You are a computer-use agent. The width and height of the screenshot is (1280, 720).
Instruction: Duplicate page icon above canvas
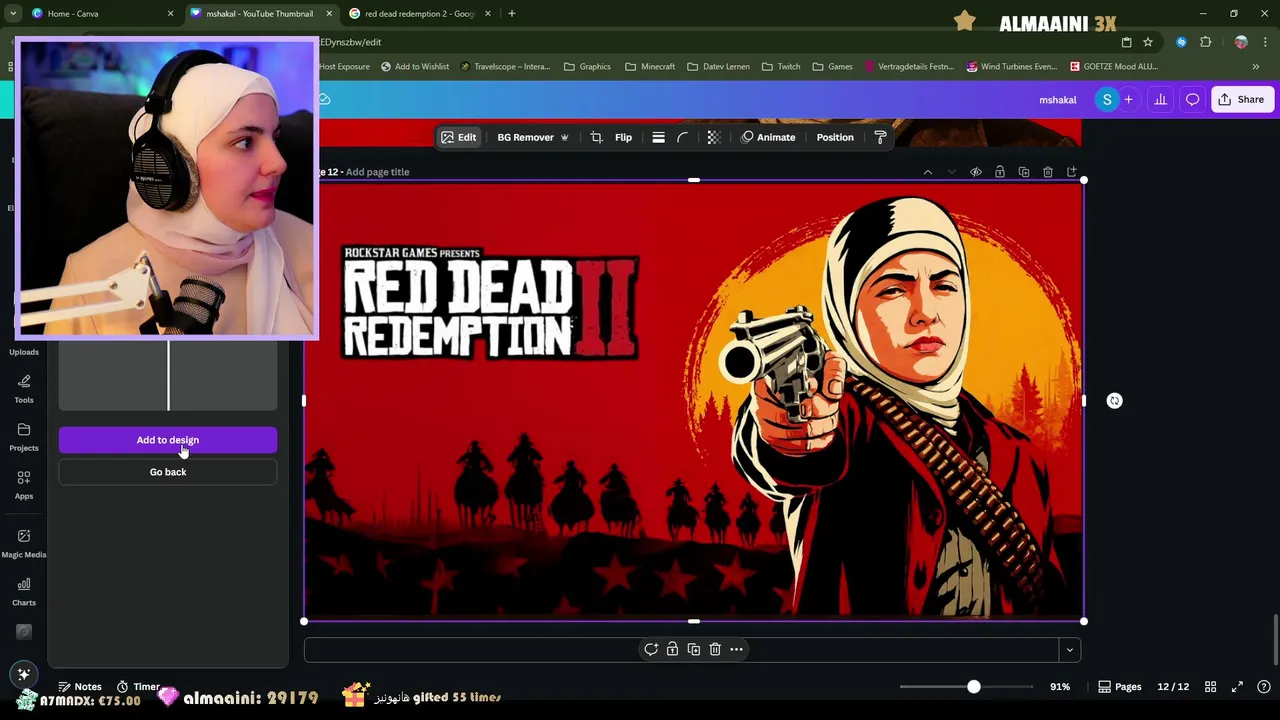(x=1024, y=172)
